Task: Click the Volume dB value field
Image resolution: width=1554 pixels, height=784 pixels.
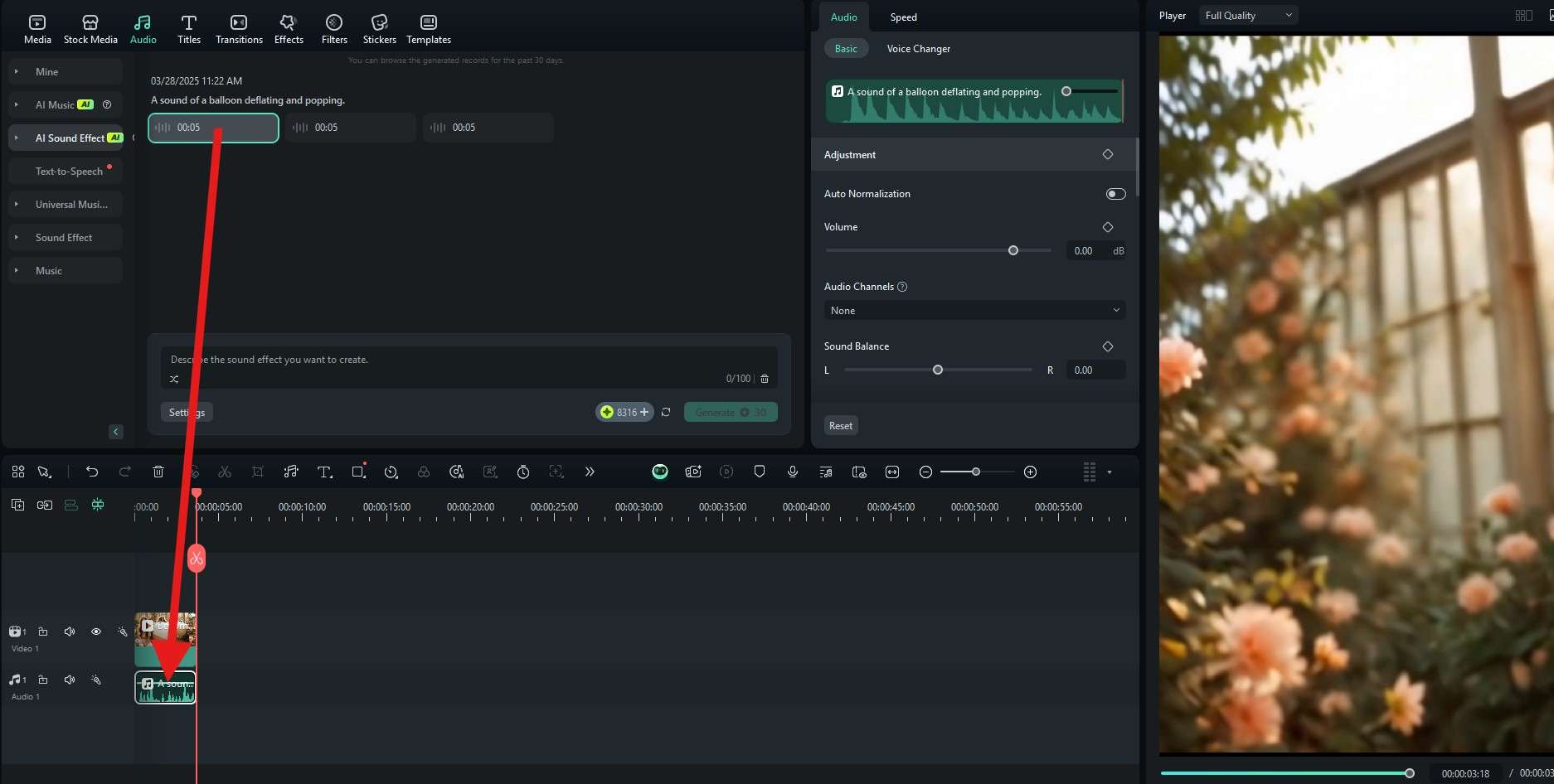Action: [x=1084, y=251]
